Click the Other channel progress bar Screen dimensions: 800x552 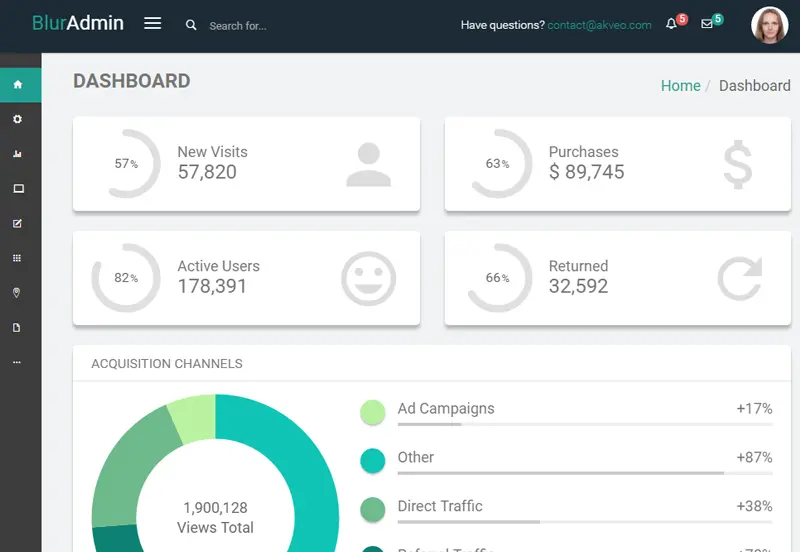pos(585,473)
